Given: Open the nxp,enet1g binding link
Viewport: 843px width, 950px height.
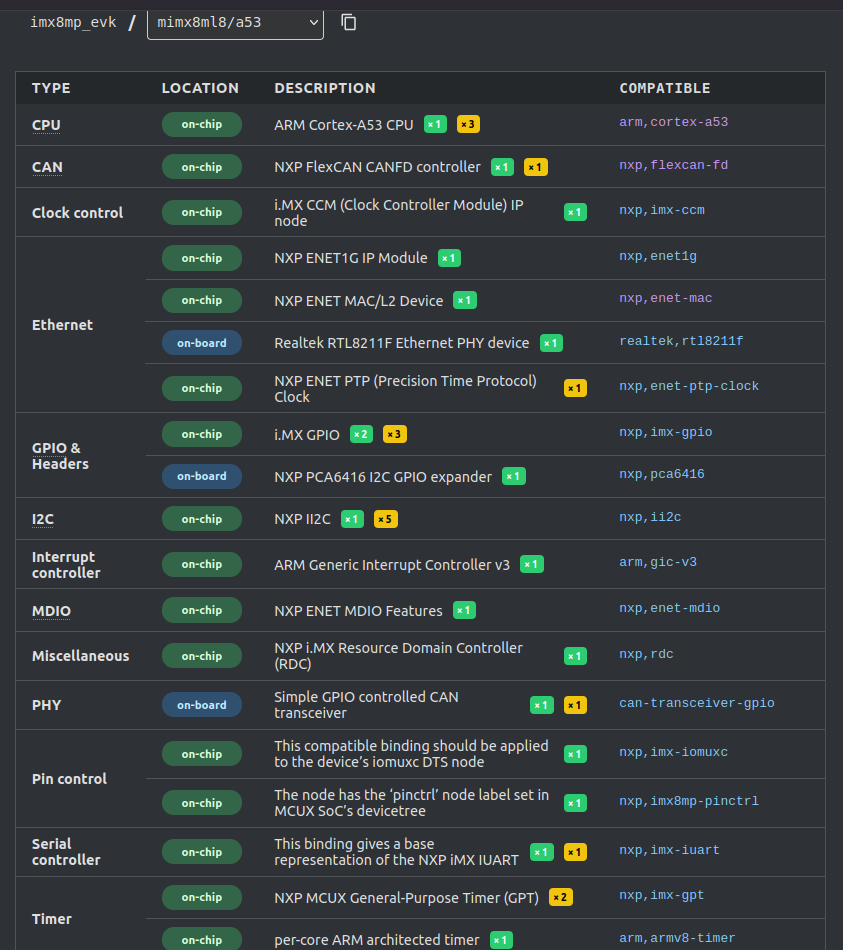Looking at the screenshot, I should [658, 256].
